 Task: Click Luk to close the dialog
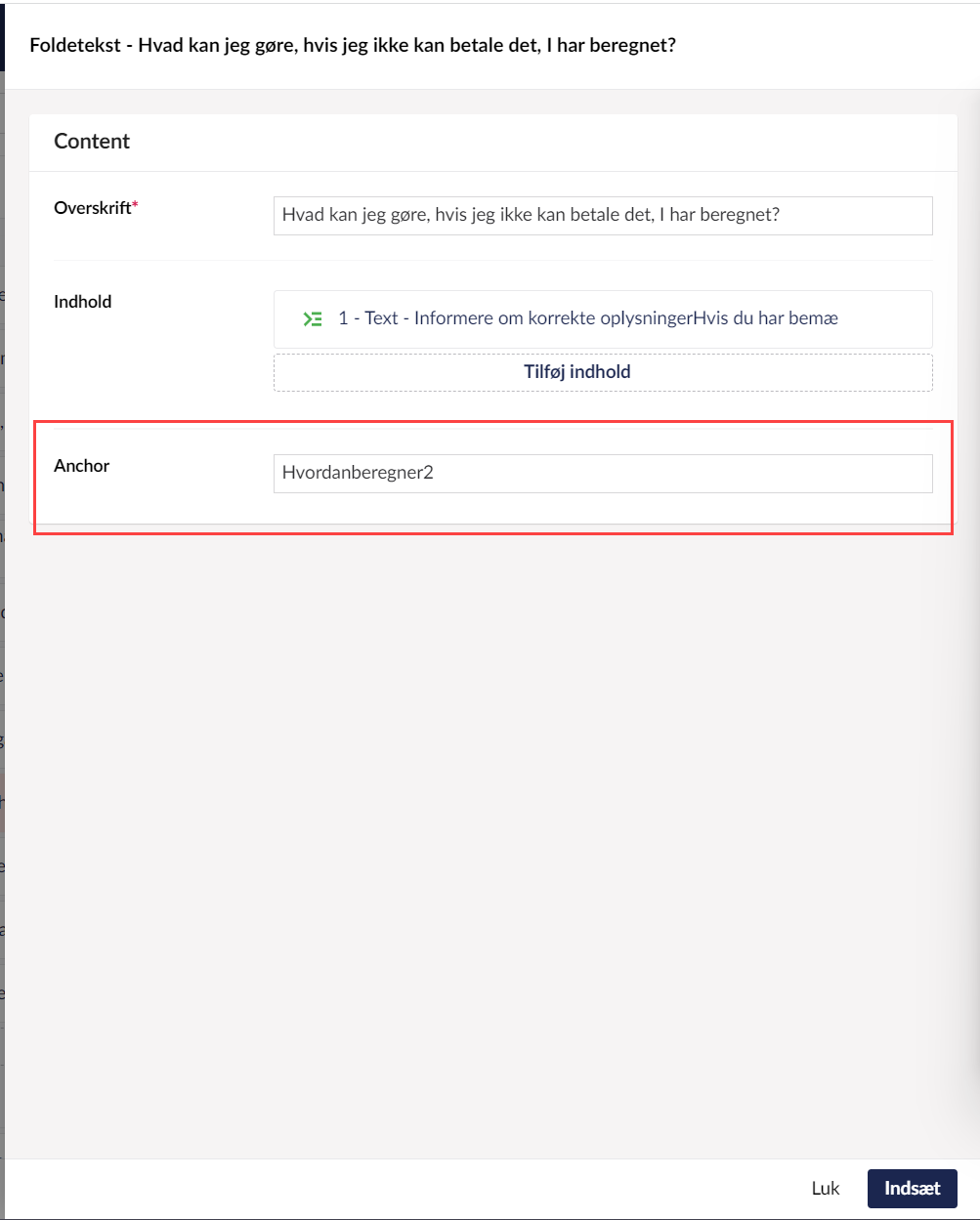click(826, 1189)
